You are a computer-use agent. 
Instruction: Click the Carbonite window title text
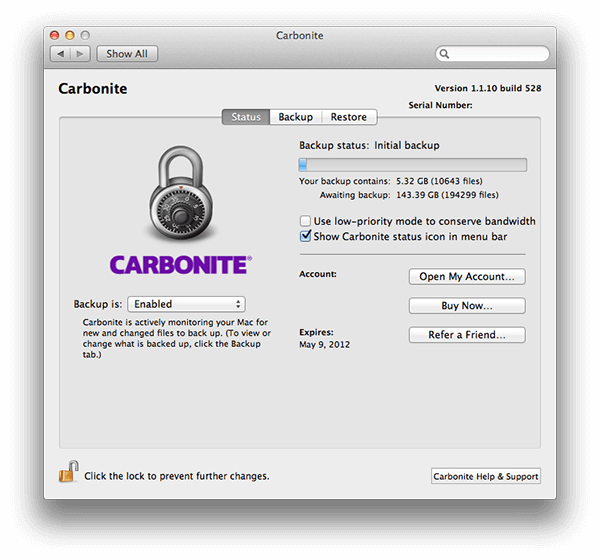pyautogui.click(x=300, y=36)
